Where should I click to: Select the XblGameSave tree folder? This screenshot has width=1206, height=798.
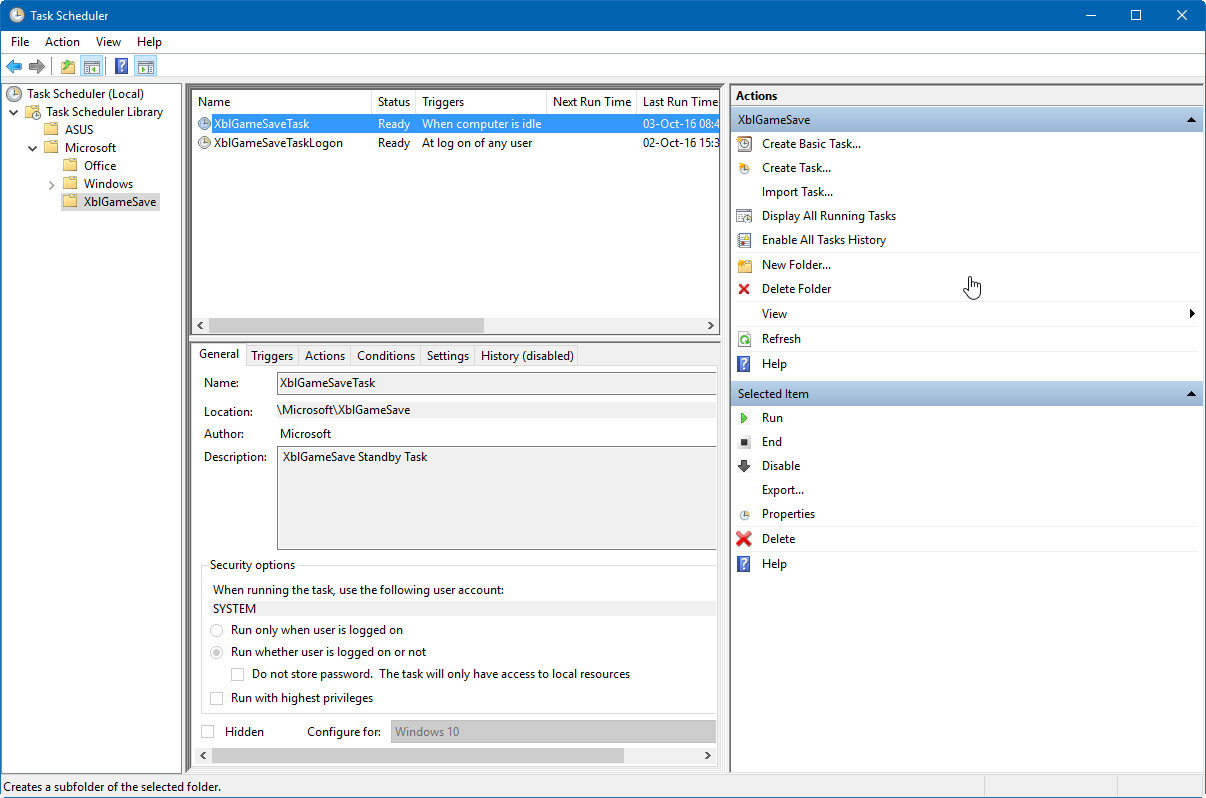110,202
